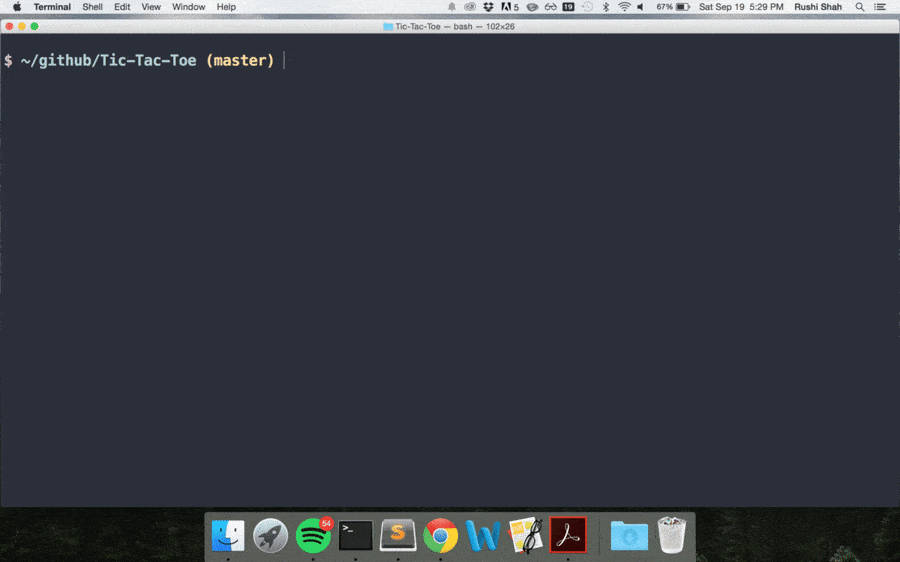Click the (master) branch label in prompt
Image resolution: width=900 pixels, height=562 pixels.
[x=240, y=60]
